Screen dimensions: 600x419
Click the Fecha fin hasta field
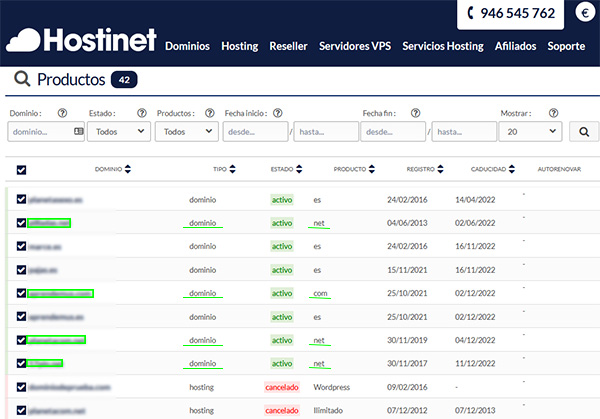pos(464,132)
